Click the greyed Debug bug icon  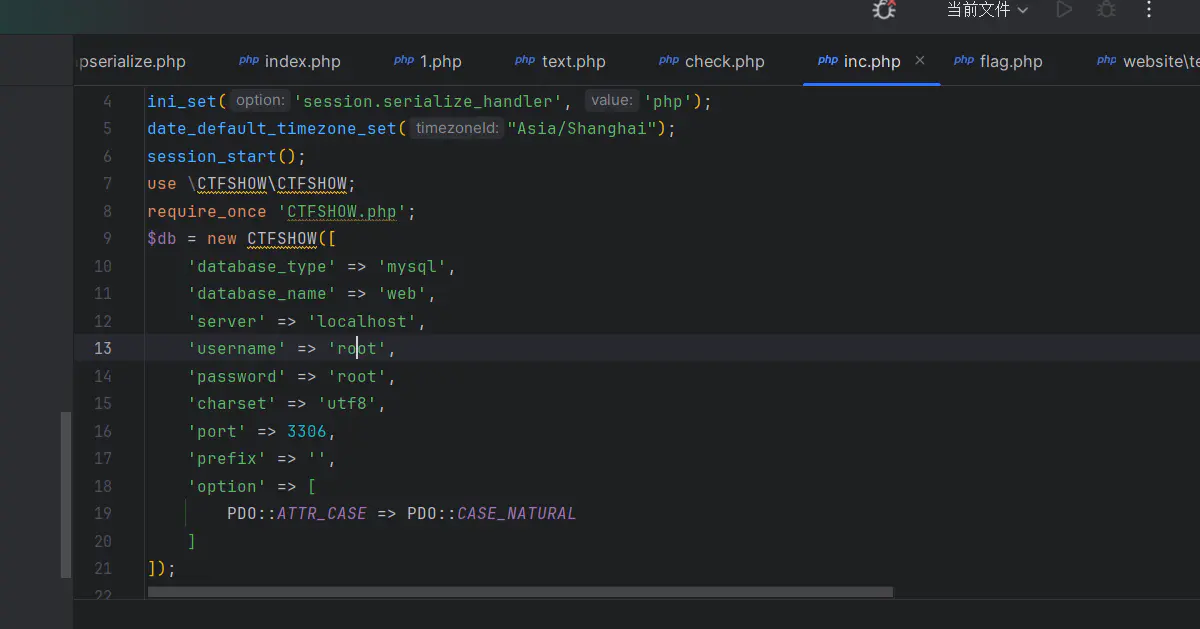(x=1106, y=10)
